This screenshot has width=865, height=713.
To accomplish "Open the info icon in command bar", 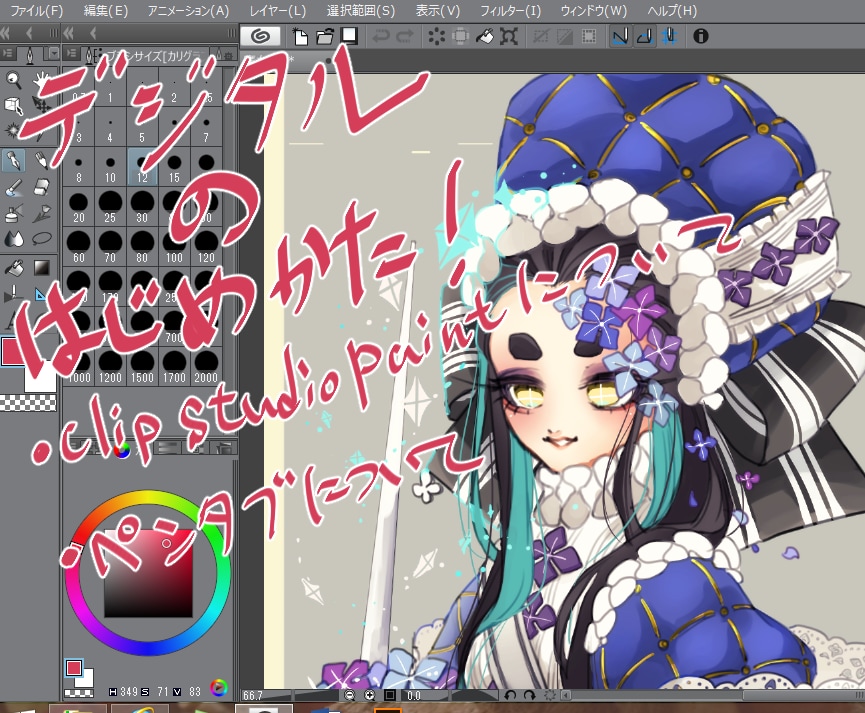I will [701, 36].
